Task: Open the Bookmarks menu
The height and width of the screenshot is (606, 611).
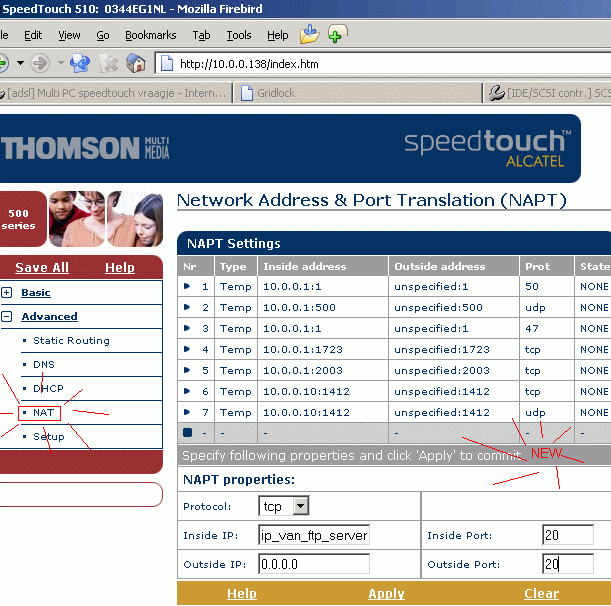Action: coord(151,35)
